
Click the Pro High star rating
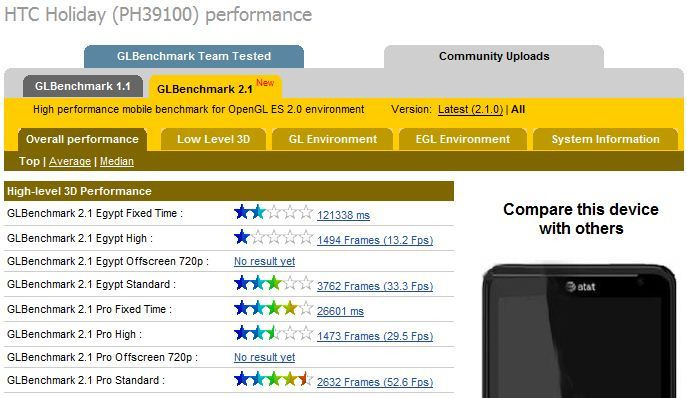(x=273, y=333)
